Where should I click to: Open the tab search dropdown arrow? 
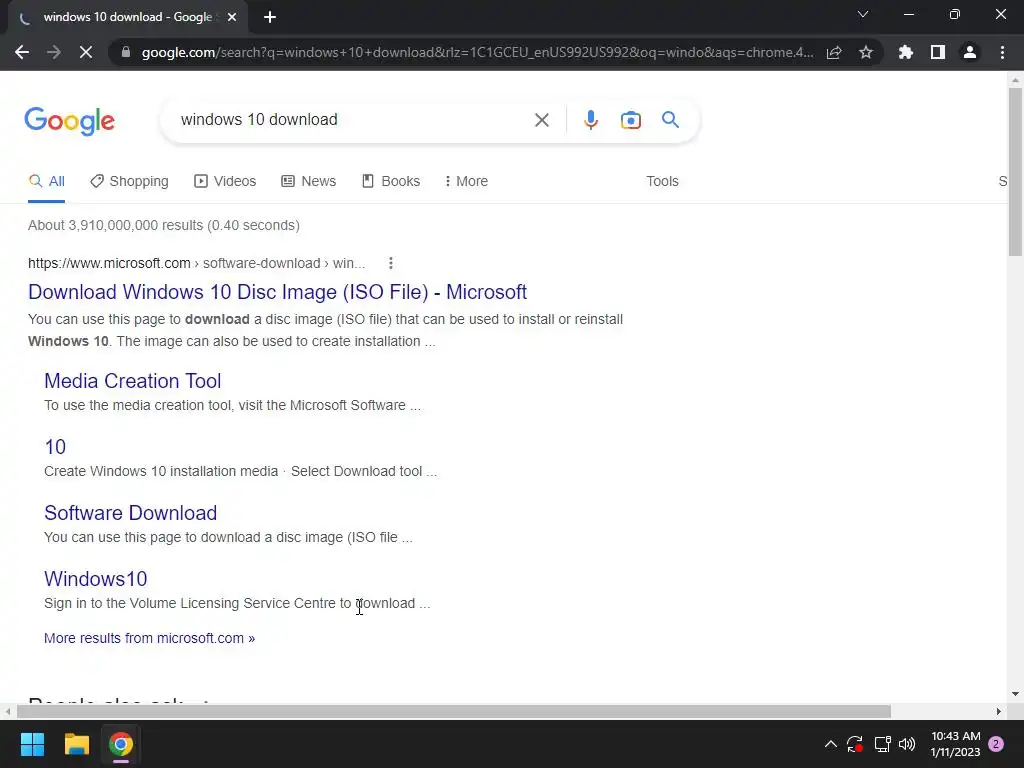863,14
